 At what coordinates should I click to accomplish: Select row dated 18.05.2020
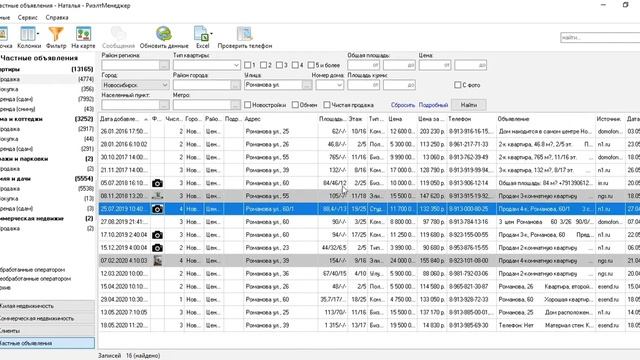click(x=369, y=325)
